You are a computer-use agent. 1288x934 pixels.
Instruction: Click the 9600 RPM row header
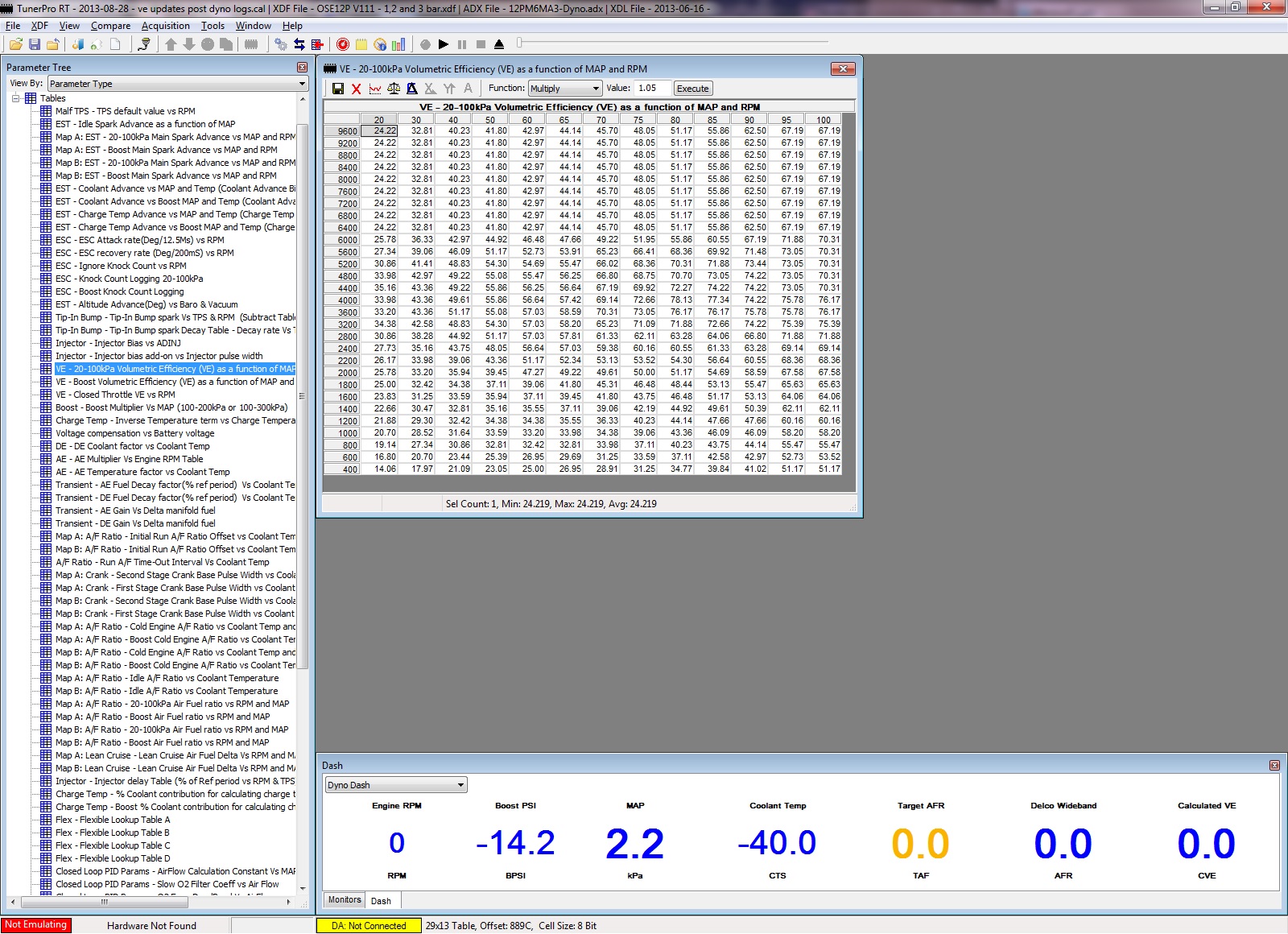343,131
